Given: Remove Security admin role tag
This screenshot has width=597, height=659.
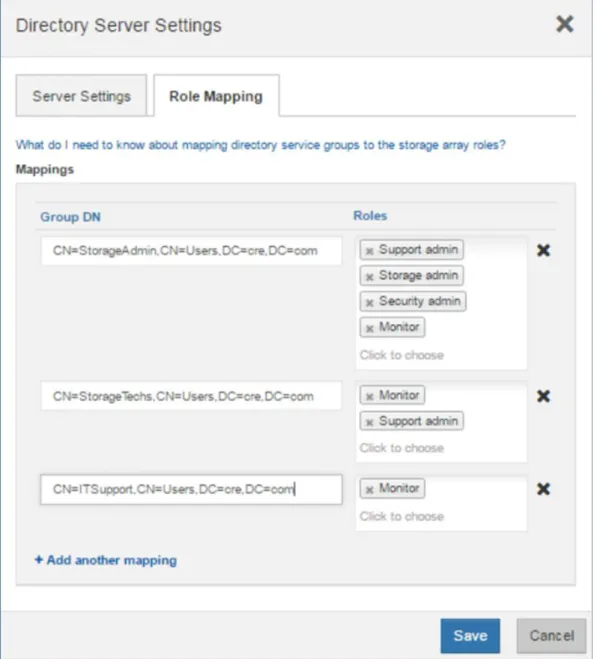Looking at the screenshot, I should (370, 302).
